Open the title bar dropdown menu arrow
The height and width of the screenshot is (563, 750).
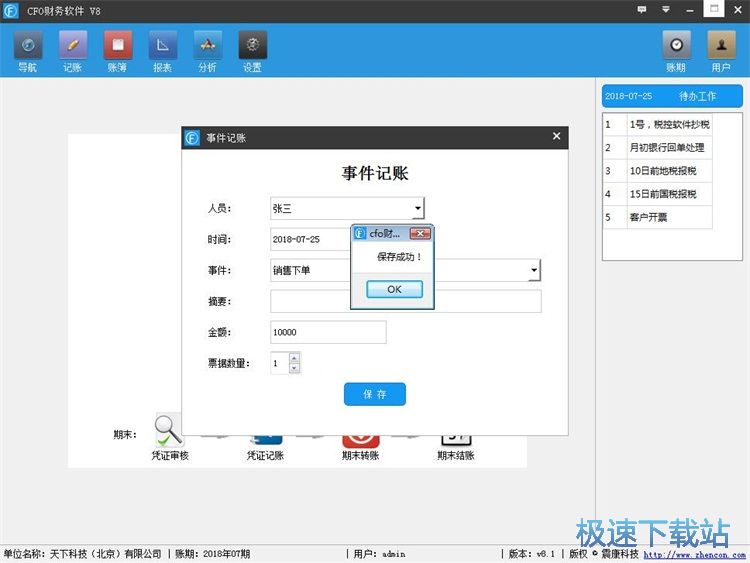click(666, 10)
